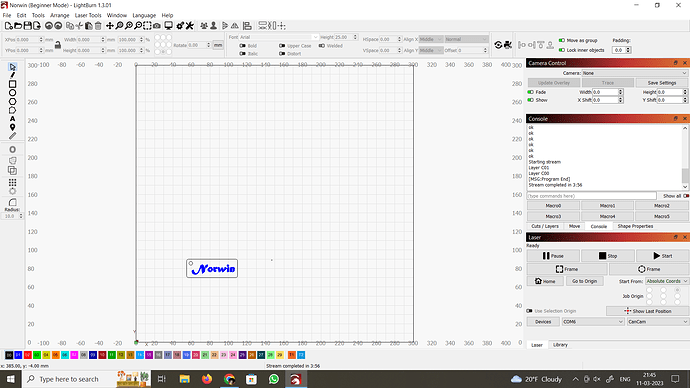
Task: Select the Ellipse drawing tool
Action: click(x=12, y=93)
